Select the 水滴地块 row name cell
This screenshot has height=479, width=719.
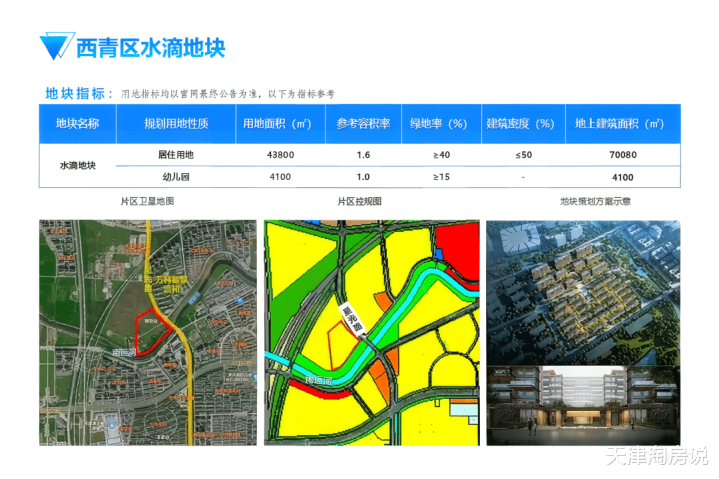(77, 165)
